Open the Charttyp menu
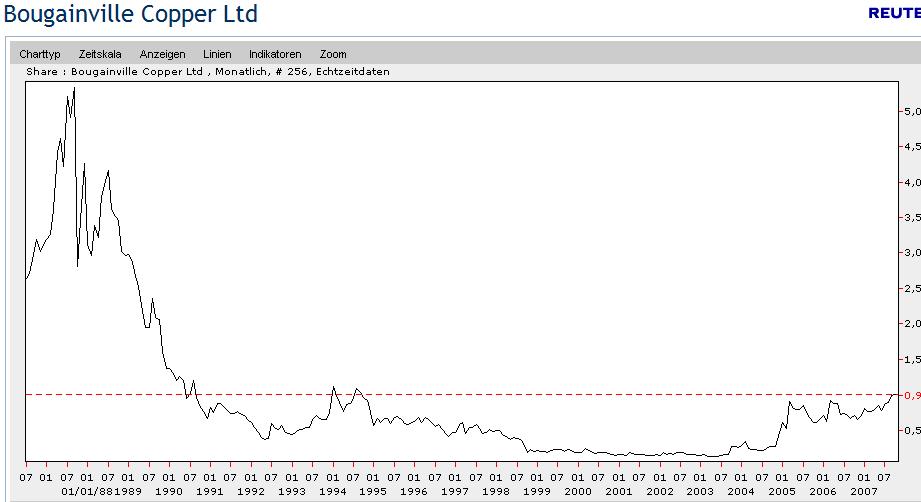The height and width of the screenshot is (502, 921). click(42, 54)
